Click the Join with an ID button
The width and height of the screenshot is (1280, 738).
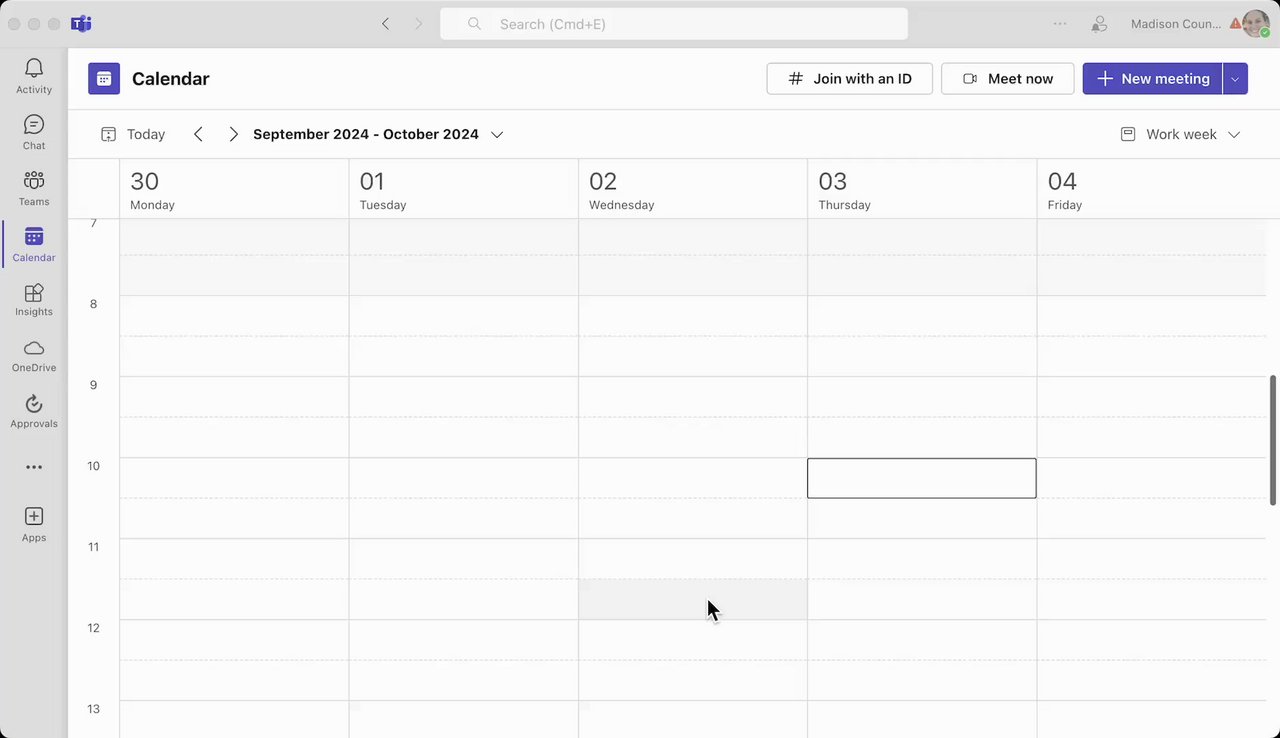(x=849, y=79)
